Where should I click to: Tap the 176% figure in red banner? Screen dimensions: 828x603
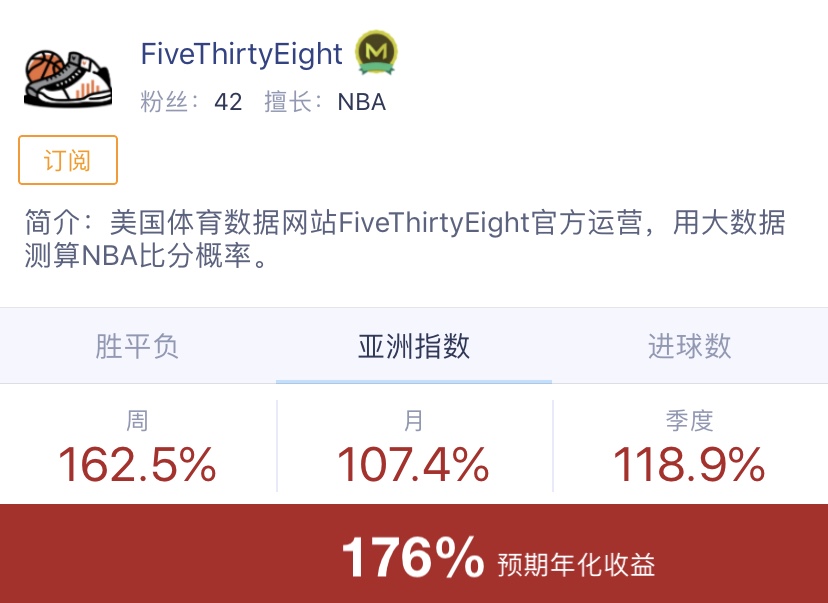[x=412, y=556]
